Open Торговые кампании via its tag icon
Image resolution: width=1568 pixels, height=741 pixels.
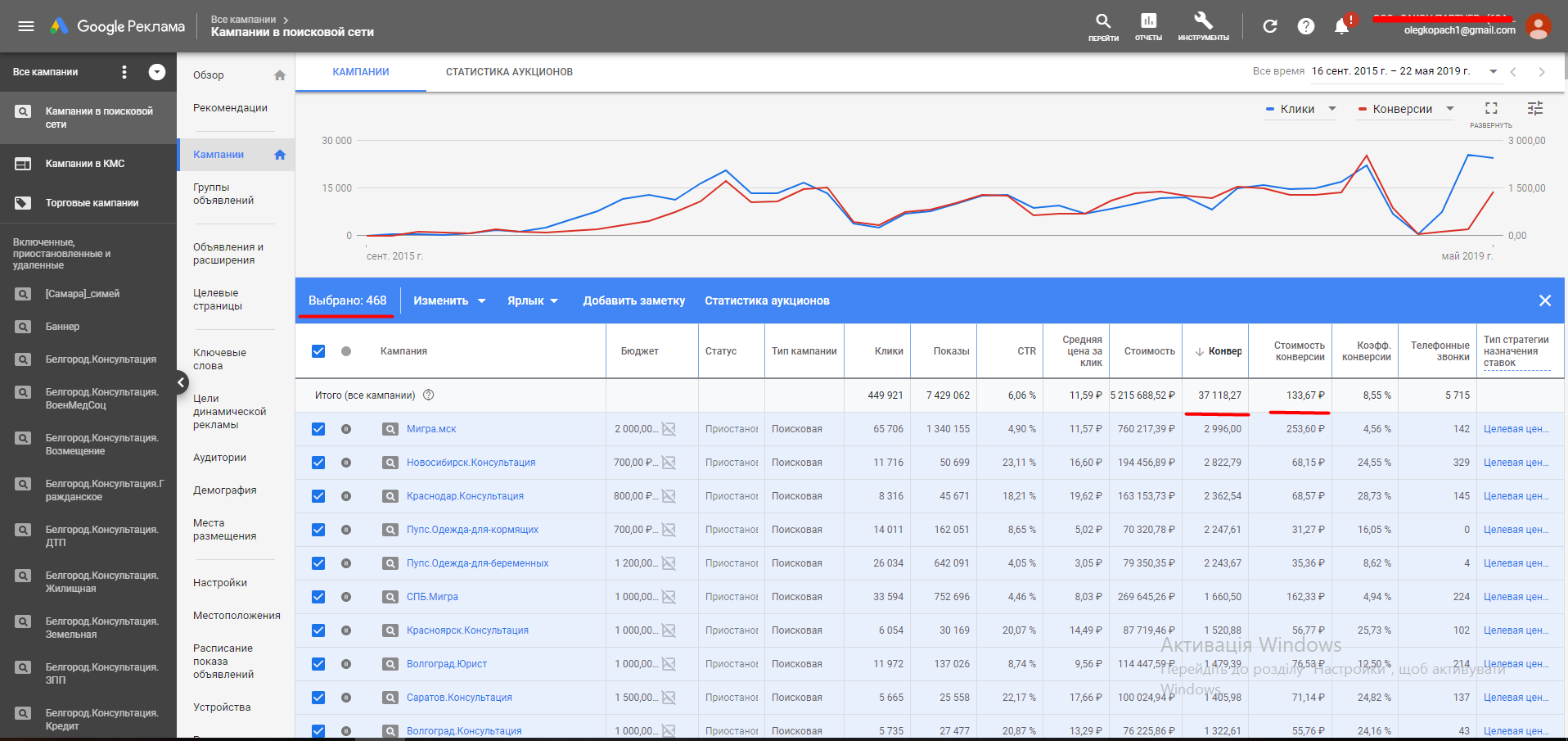[x=23, y=203]
